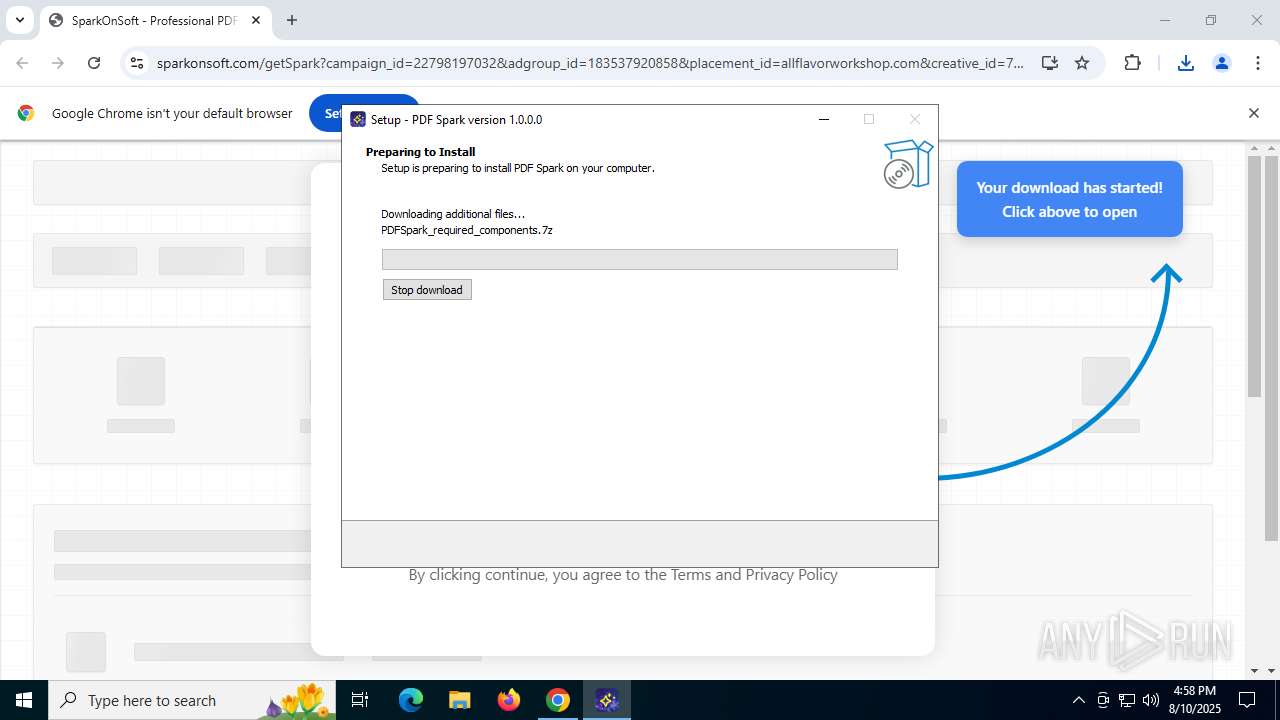Select the SparkOnSoft browser tab
Image resolution: width=1280 pixels, height=720 pixels.
155,20
